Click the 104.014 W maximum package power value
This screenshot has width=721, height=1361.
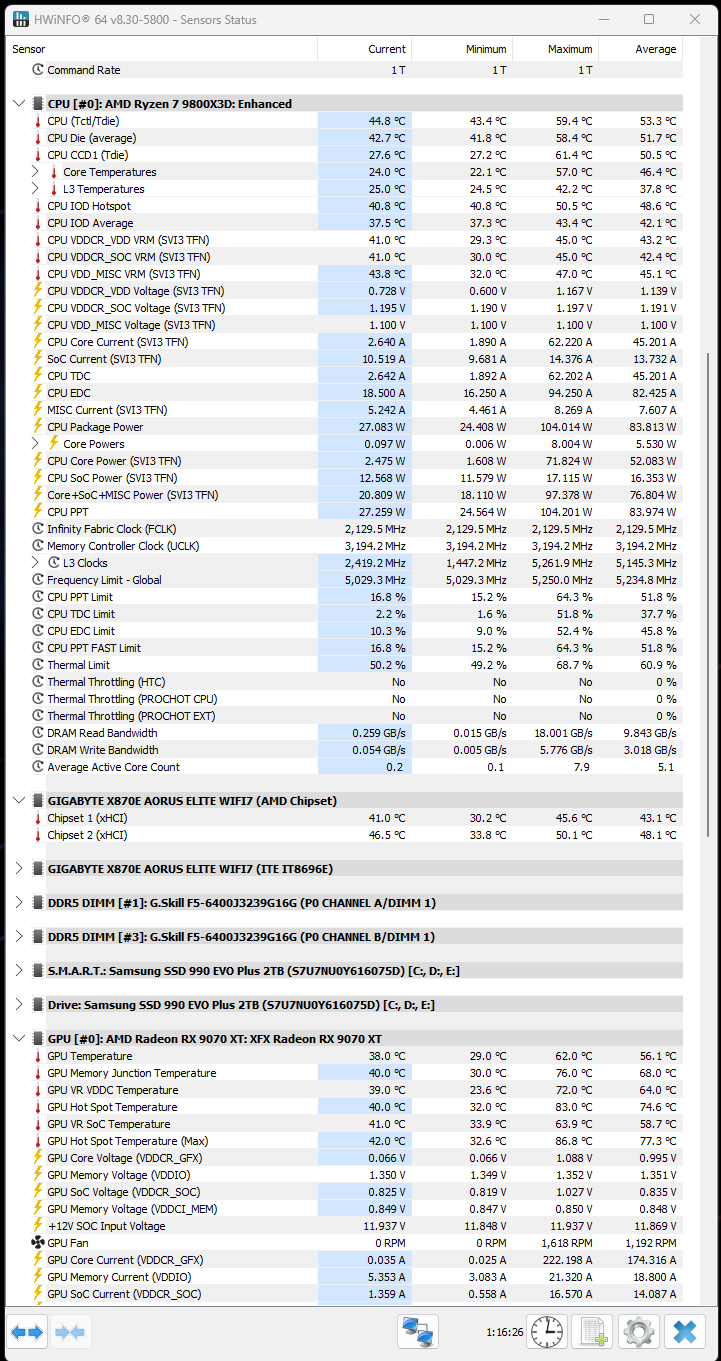click(x=565, y=427)
